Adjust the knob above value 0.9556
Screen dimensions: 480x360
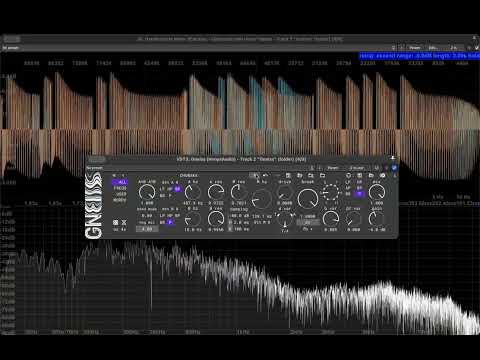[x=216, y=219]
